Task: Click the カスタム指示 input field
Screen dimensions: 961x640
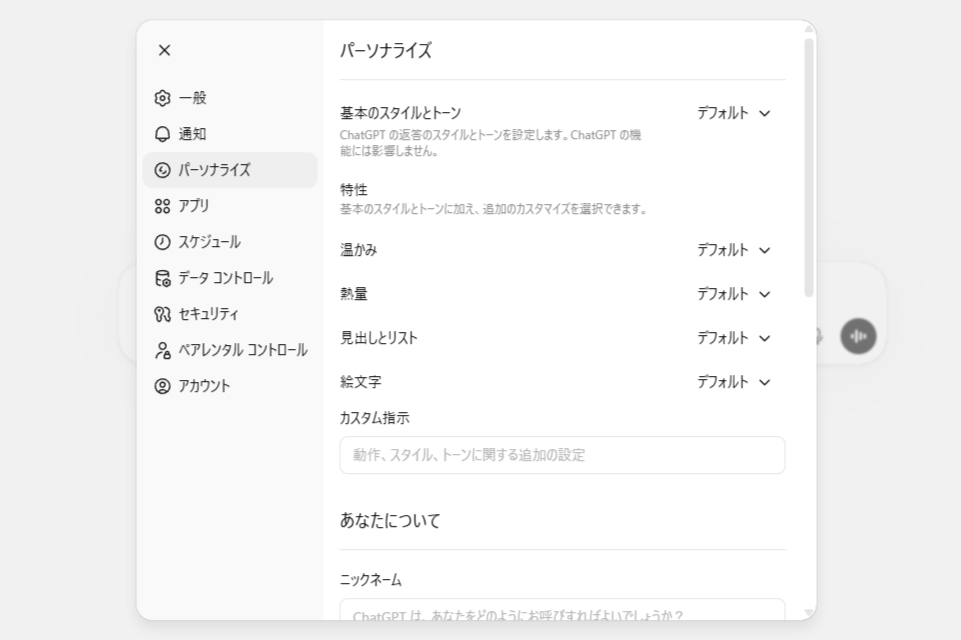Action: 562,455
